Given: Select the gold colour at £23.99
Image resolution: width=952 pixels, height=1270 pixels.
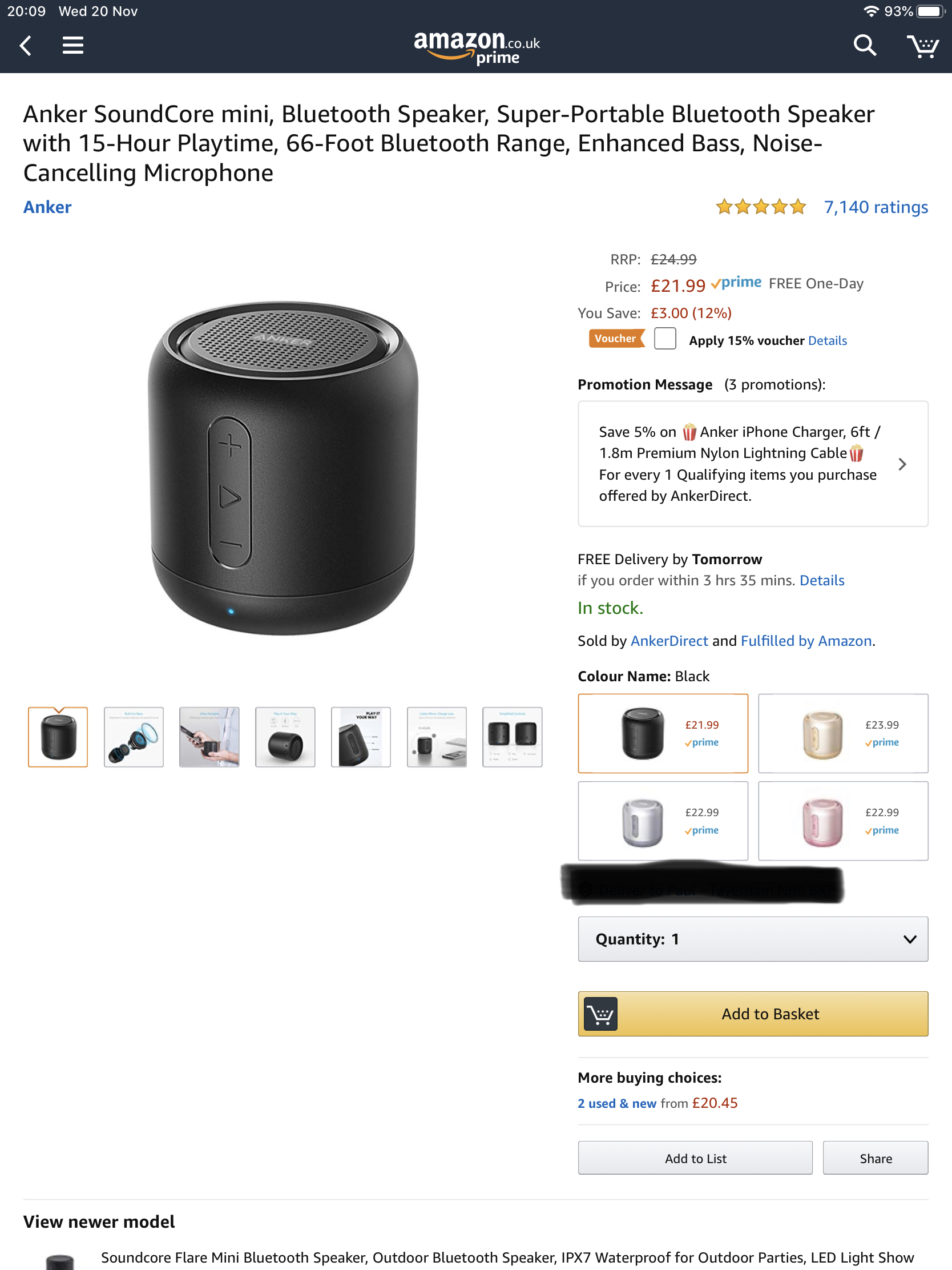Looking at the screenshot, I should coord(843,733).
